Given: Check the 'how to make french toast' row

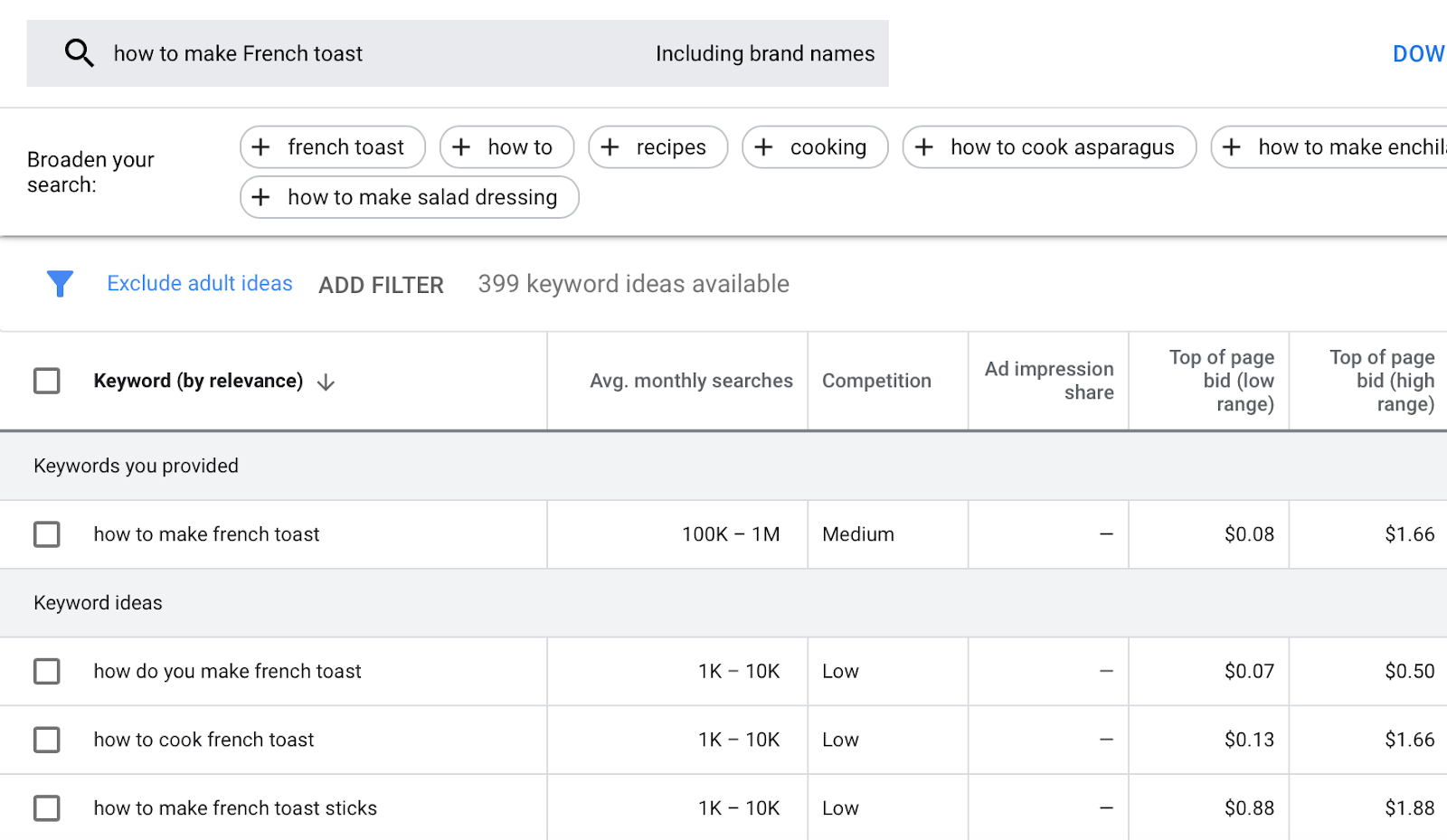Looking at the screenshot, I should (47, 534).
